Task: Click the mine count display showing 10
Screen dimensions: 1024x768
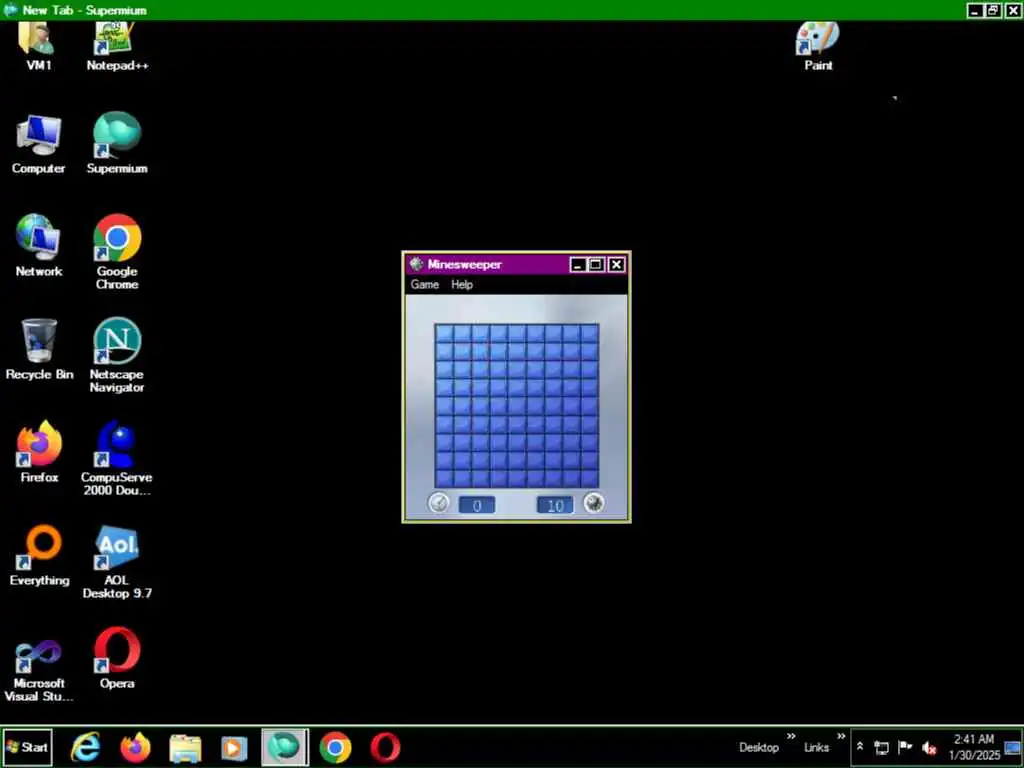Action: (x=555, y=505)
